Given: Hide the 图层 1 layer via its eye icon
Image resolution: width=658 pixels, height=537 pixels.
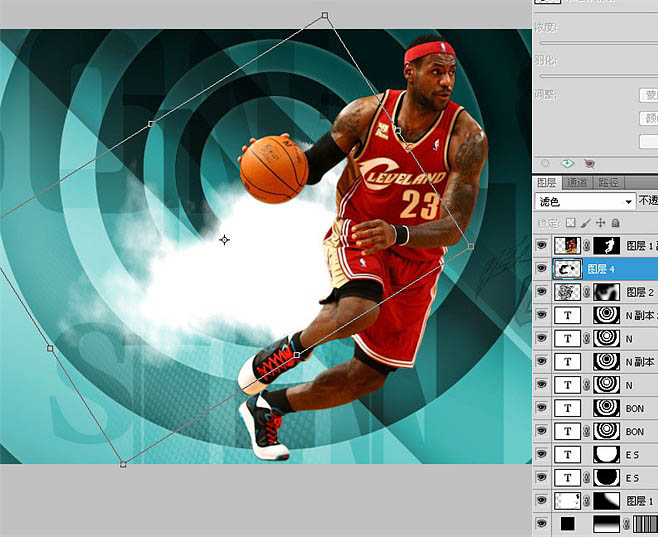Looking at the screenshot, I should (x=542, y=501).
